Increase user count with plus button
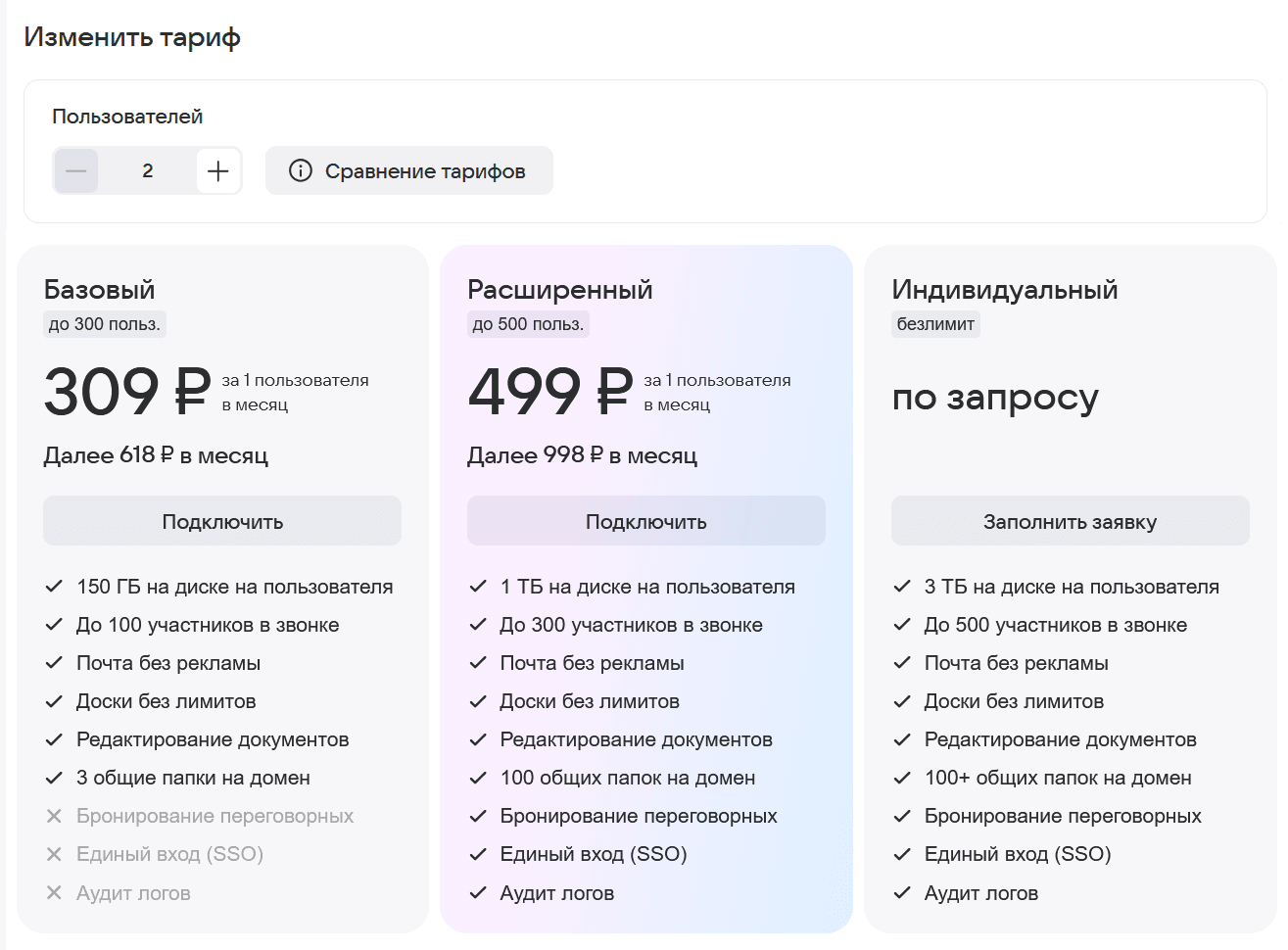The height and width of the screenshot is (950, 1288). 218,171
